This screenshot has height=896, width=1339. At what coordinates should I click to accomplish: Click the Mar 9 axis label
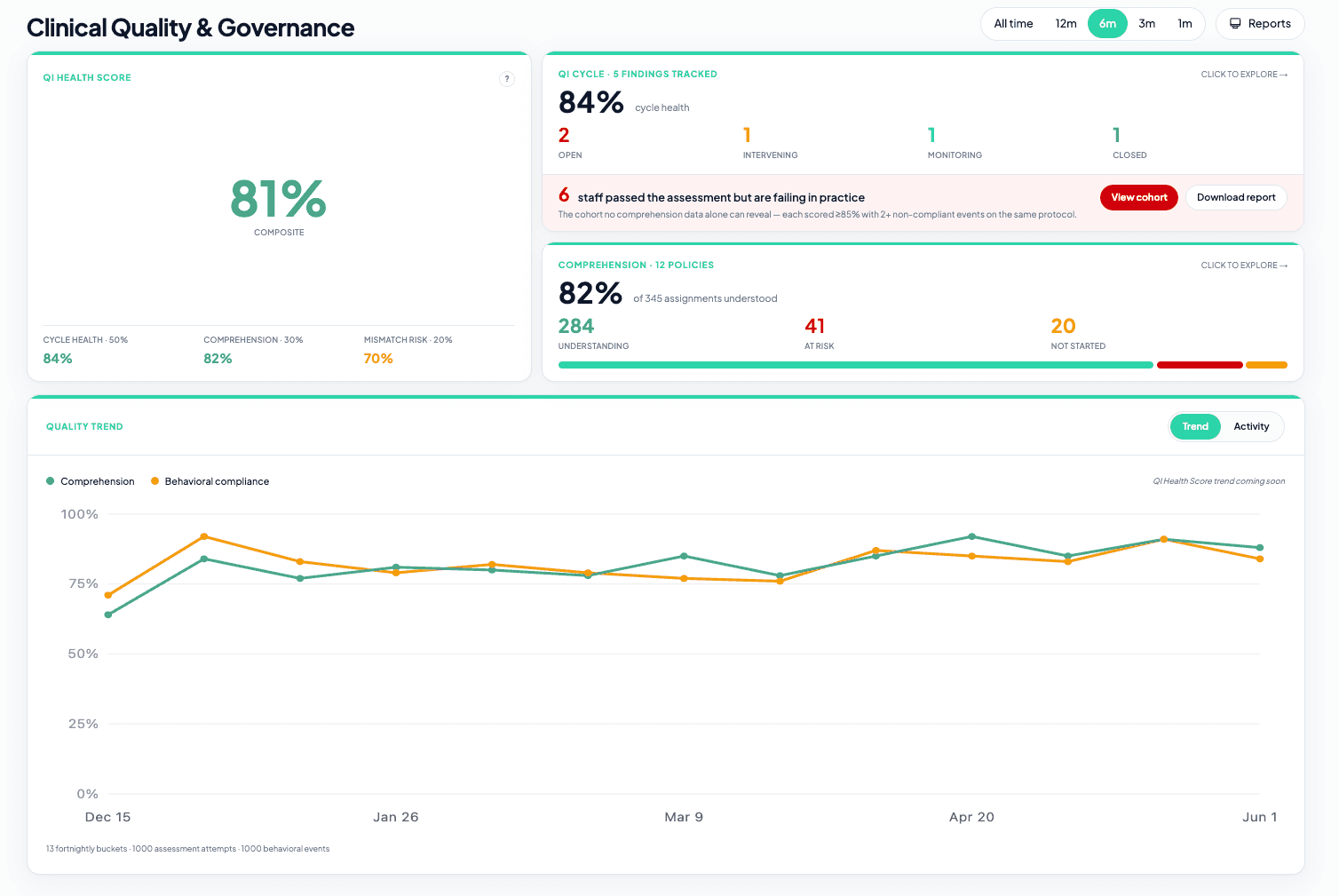point(684,817)
